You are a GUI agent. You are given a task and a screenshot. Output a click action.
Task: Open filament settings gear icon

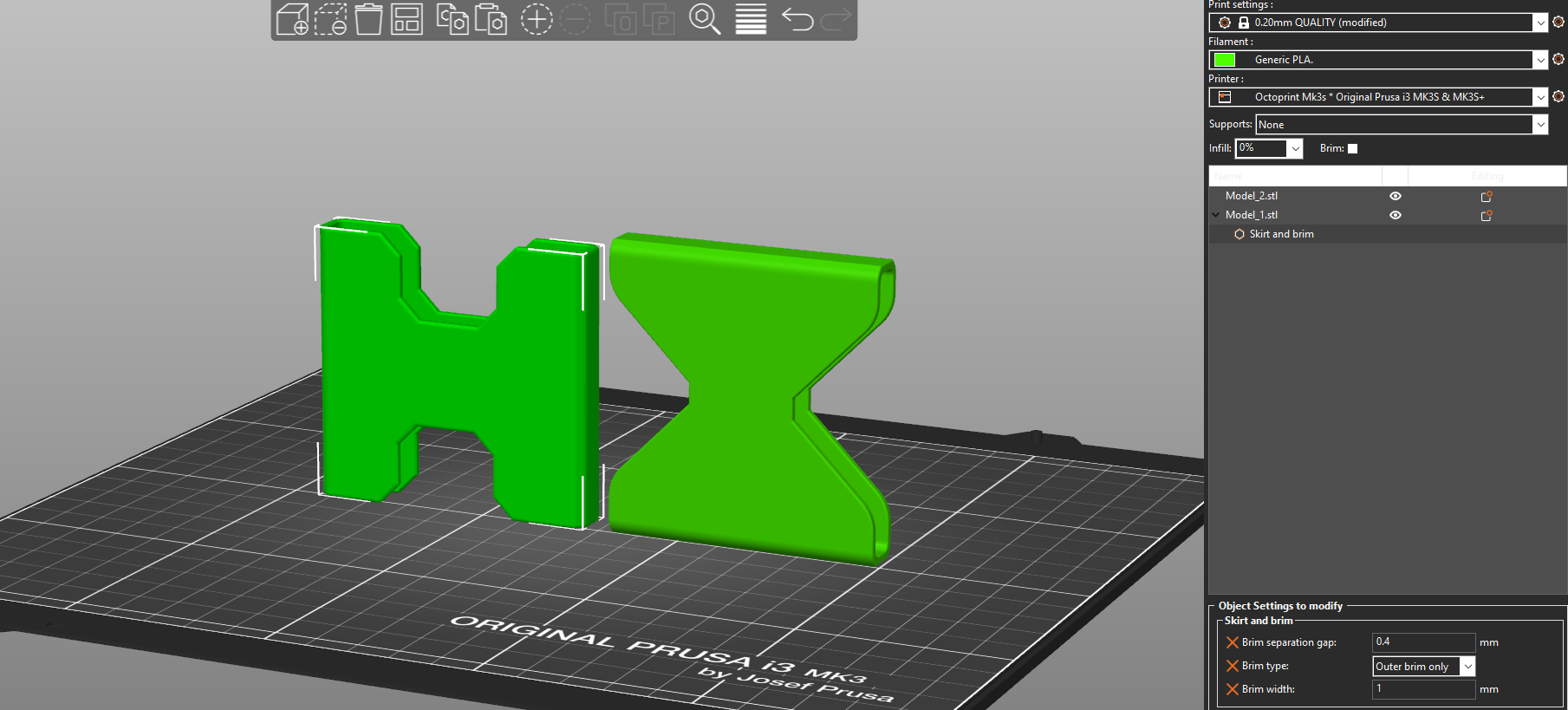coord(1558,59)
